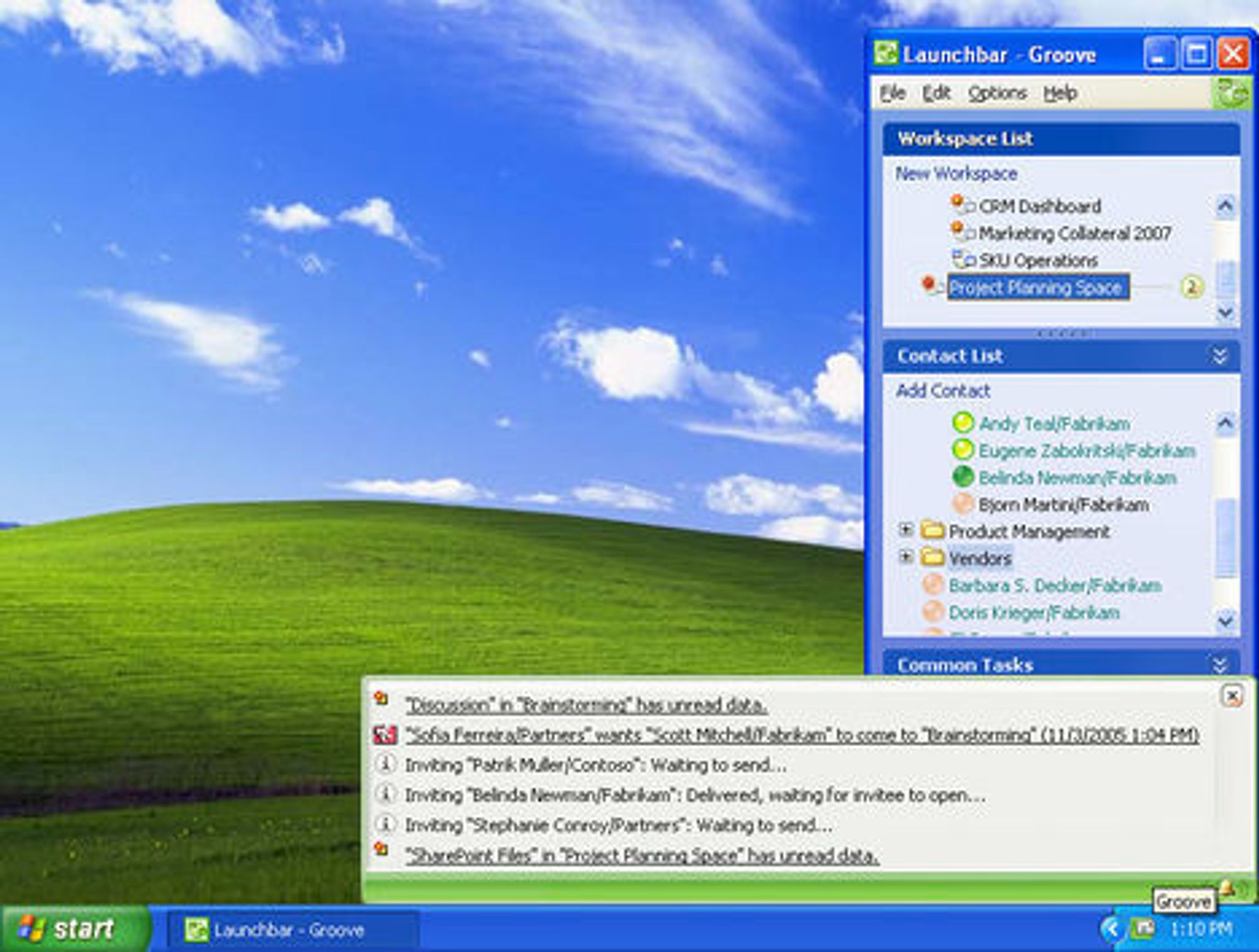This screenshot has height=952, width=1259.
Task: Click the Launchbar - Groove taskbar button
Action: tap(293, 929)
